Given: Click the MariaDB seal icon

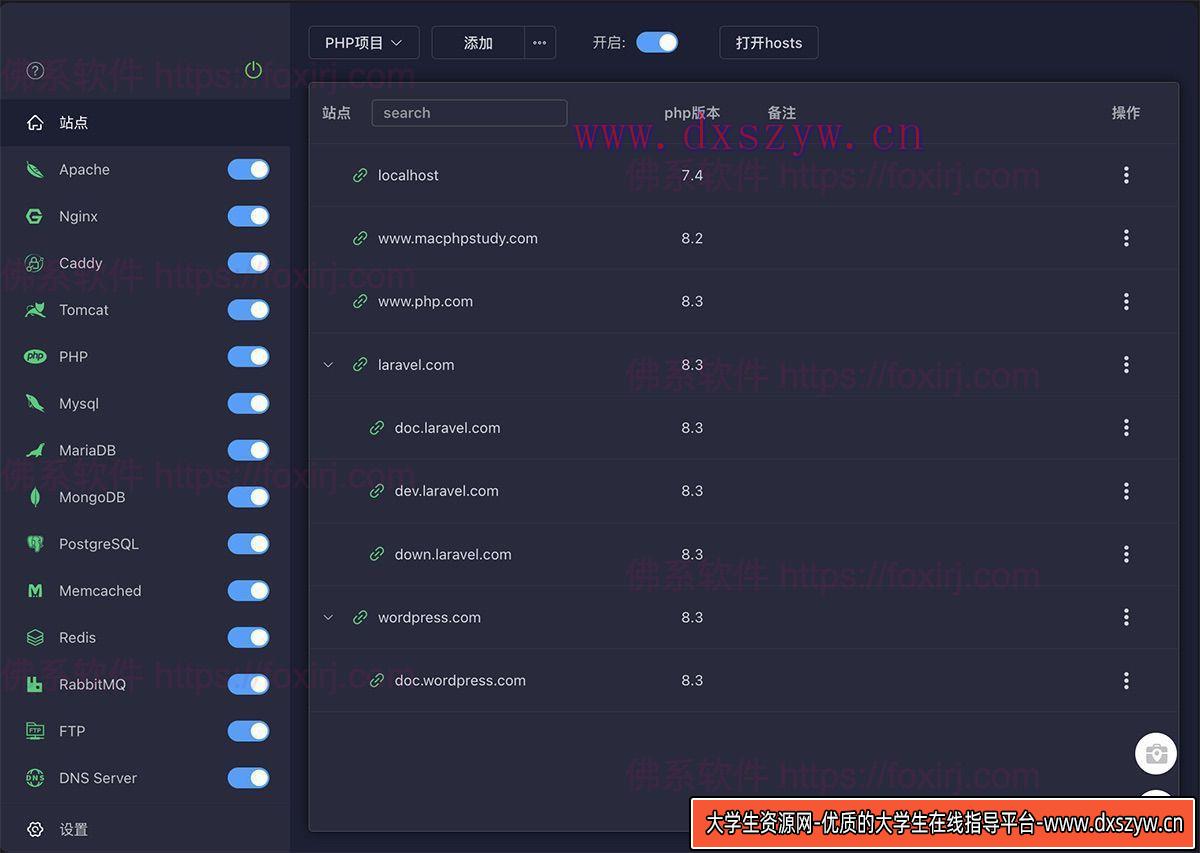Looking at the screenshot, I should coord(35,450).
